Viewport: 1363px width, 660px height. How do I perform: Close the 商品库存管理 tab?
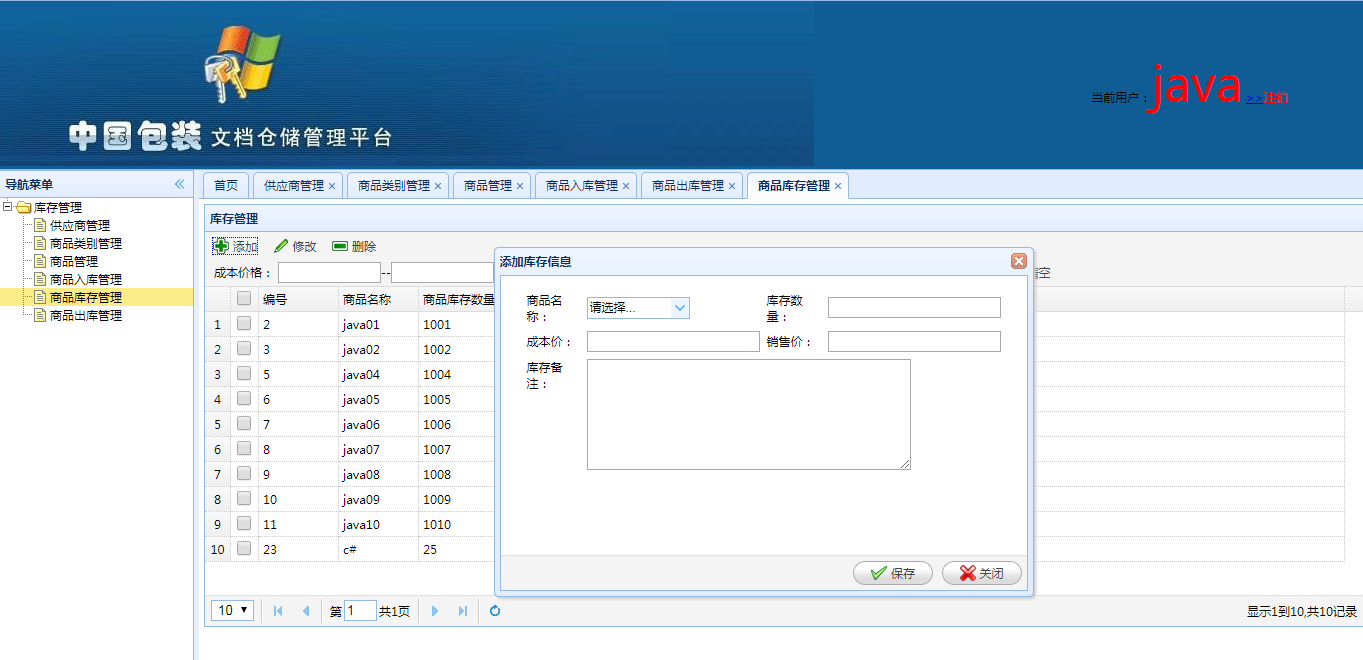838,186
